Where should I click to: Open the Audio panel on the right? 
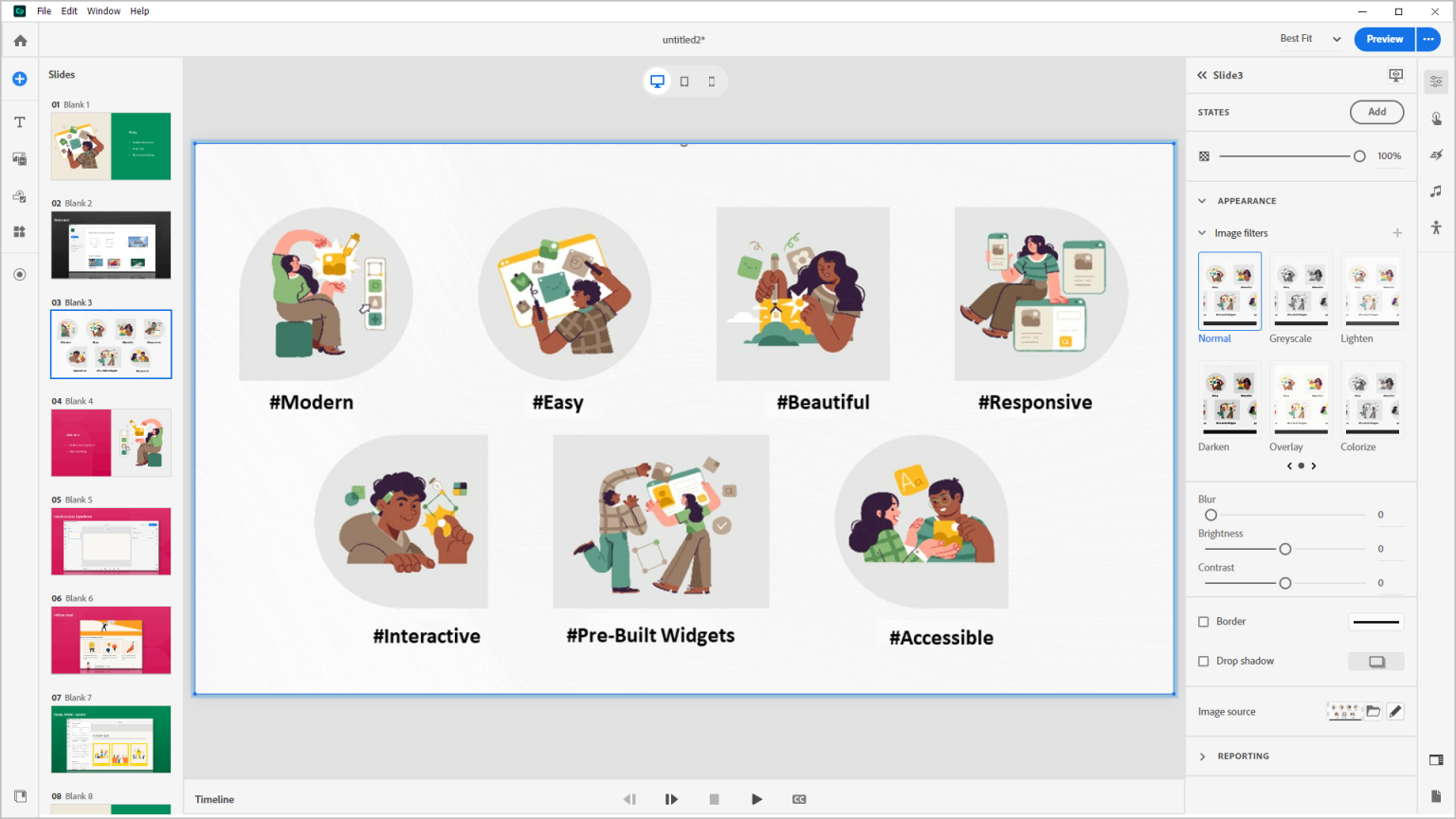(1436, 191)
